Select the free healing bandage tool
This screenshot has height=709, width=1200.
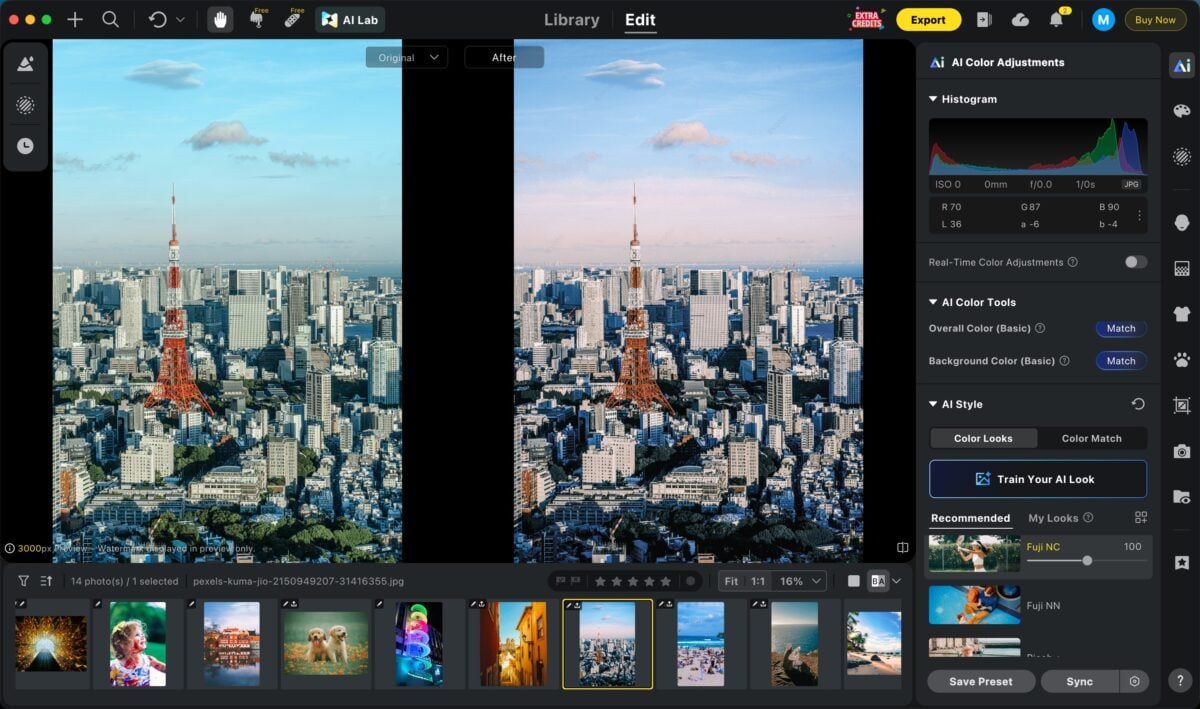click(x=293, y=18)
